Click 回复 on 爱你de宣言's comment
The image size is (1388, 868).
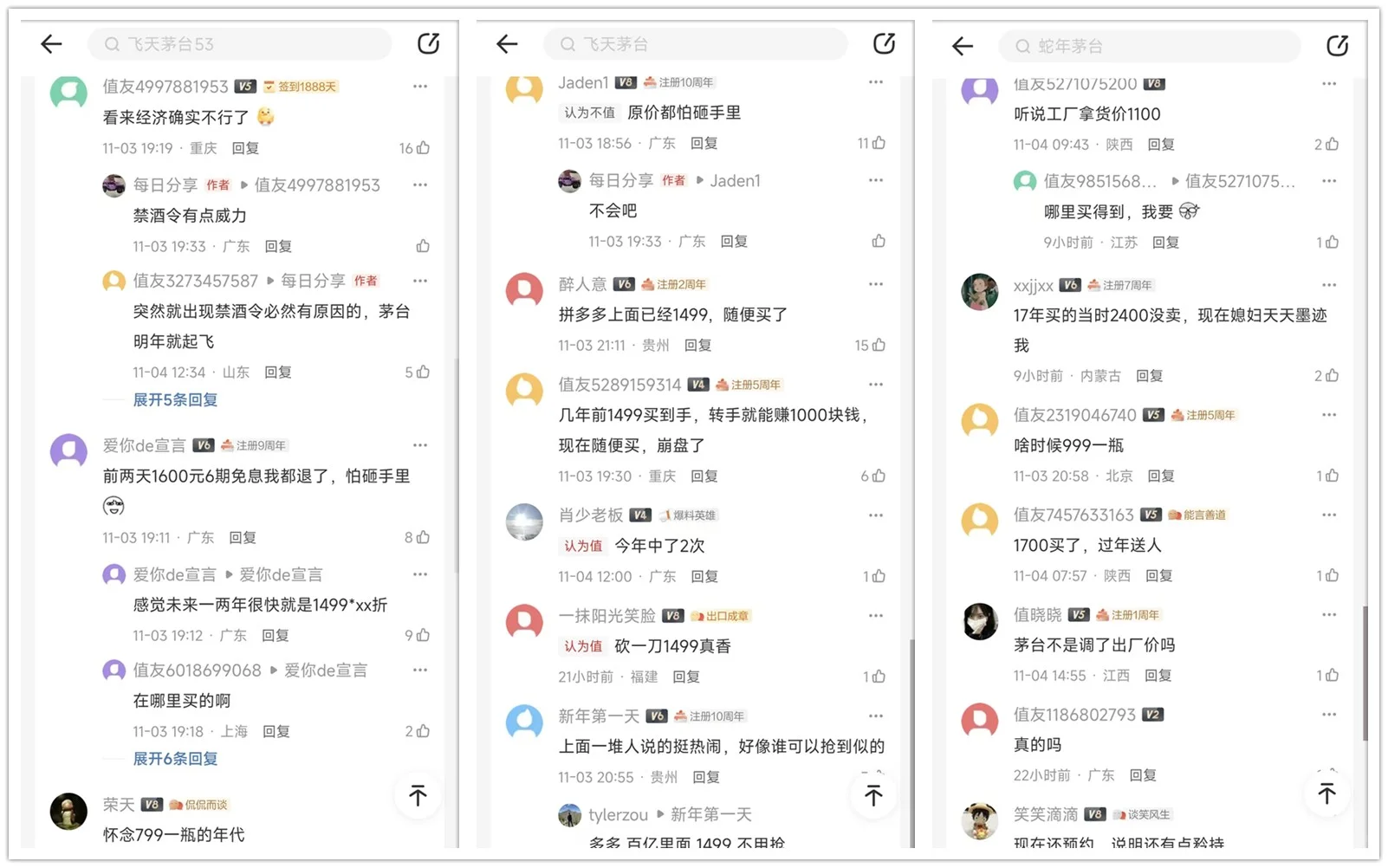click(243, 537)
